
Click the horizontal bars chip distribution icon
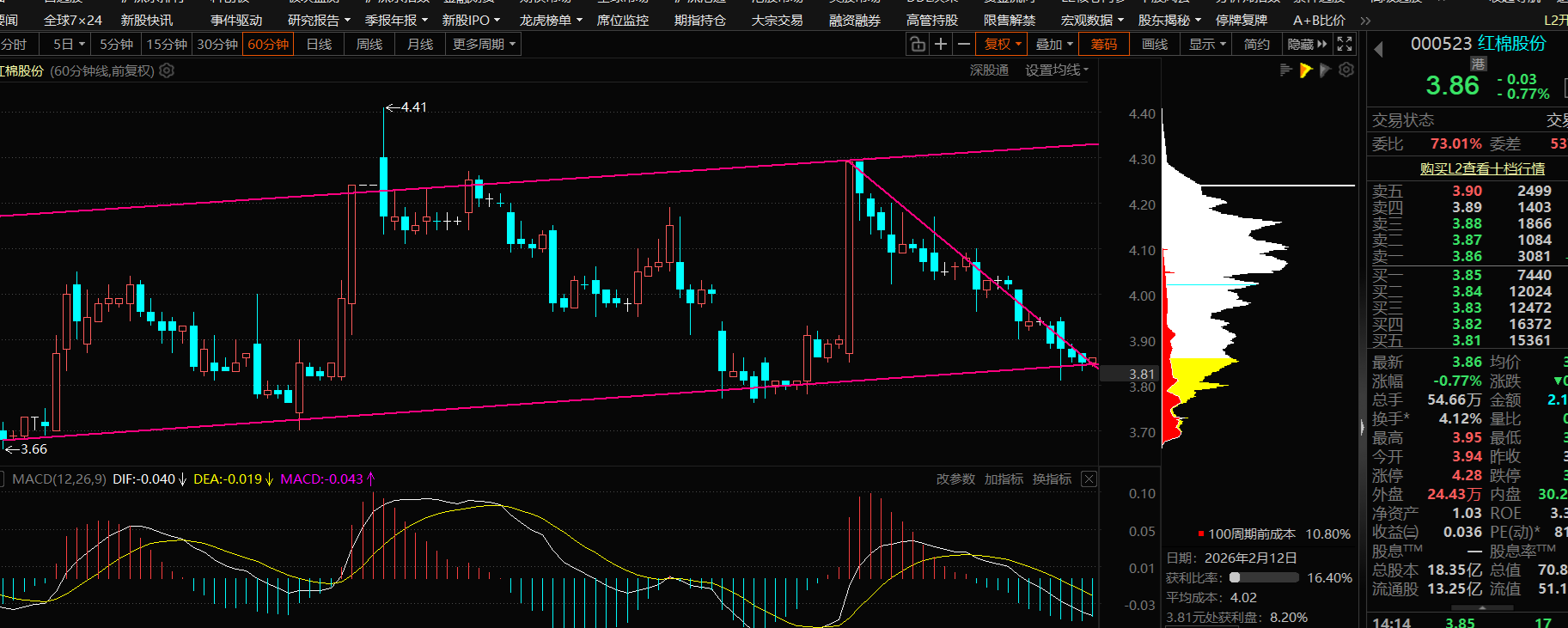point(1286,70)
